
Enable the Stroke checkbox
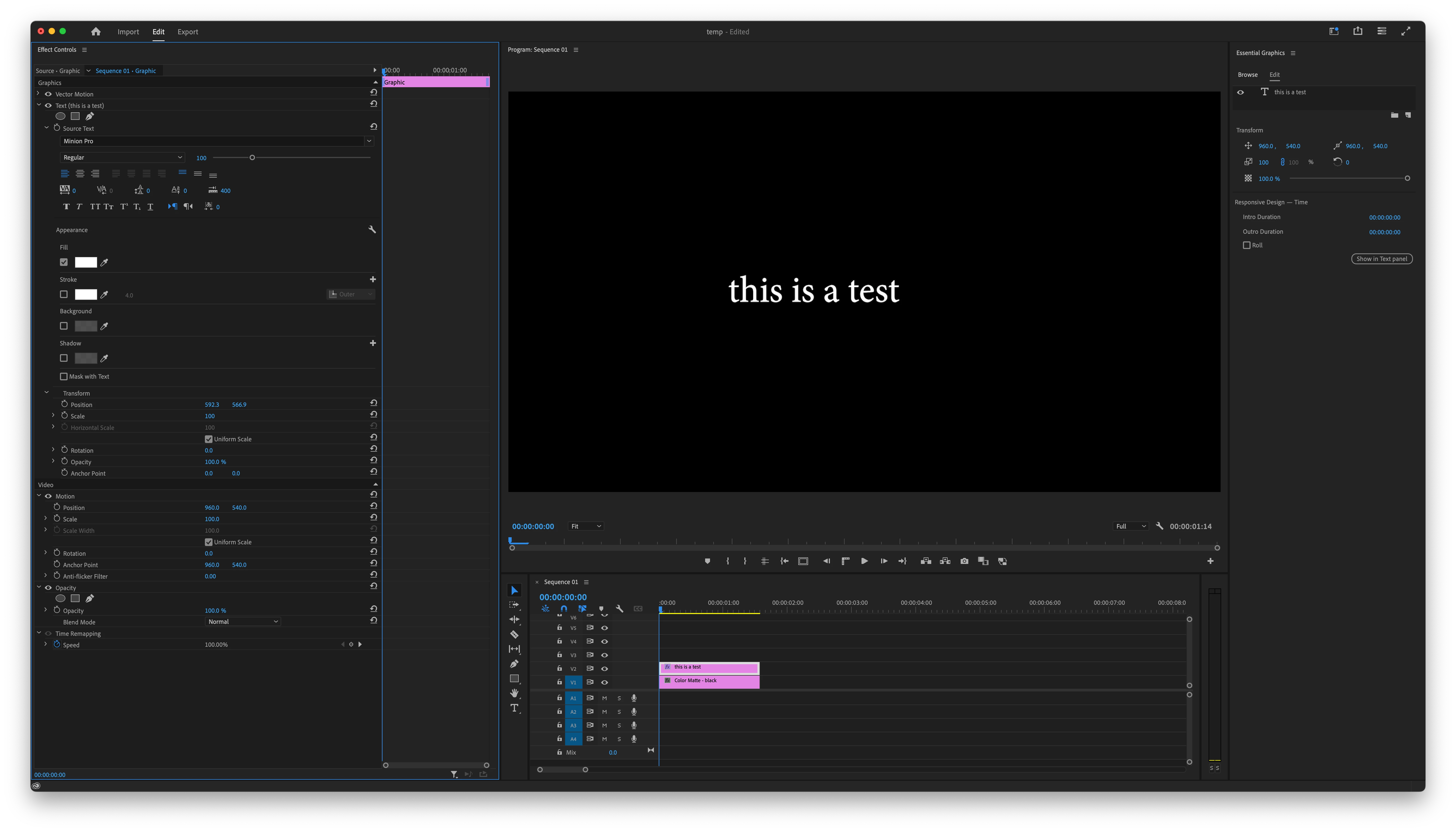64,294
